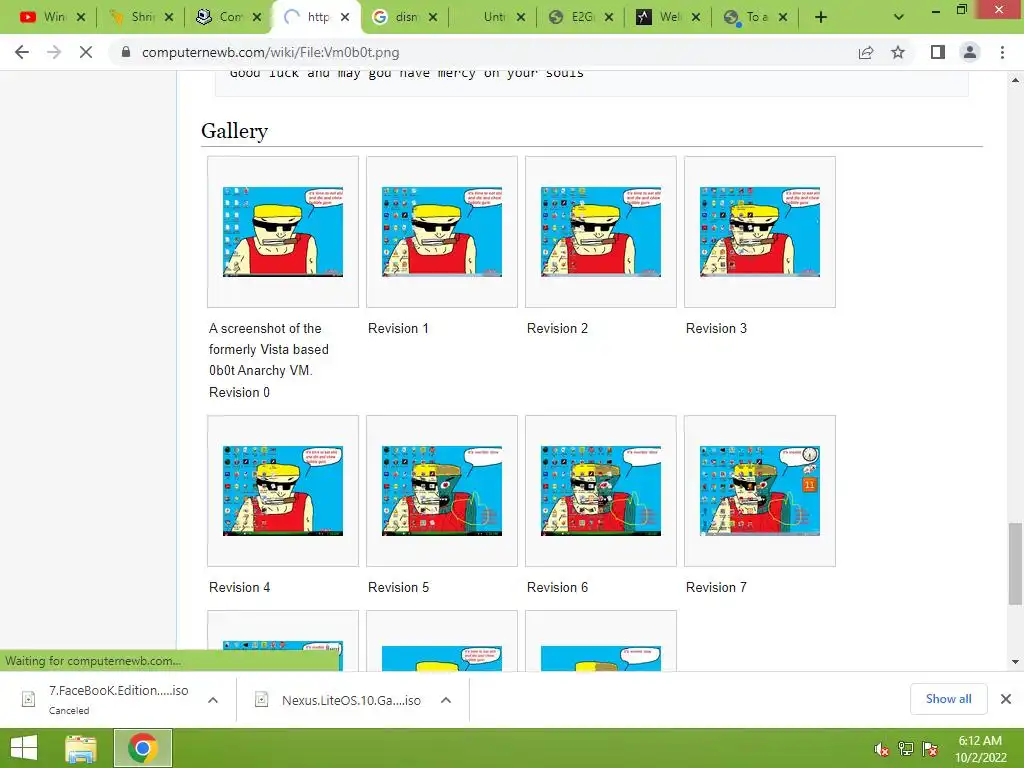Image resolution: width=1024 pixels, height=768 pixels.
Task: Open the Revision 6 thumbnail
Action: 601,491
